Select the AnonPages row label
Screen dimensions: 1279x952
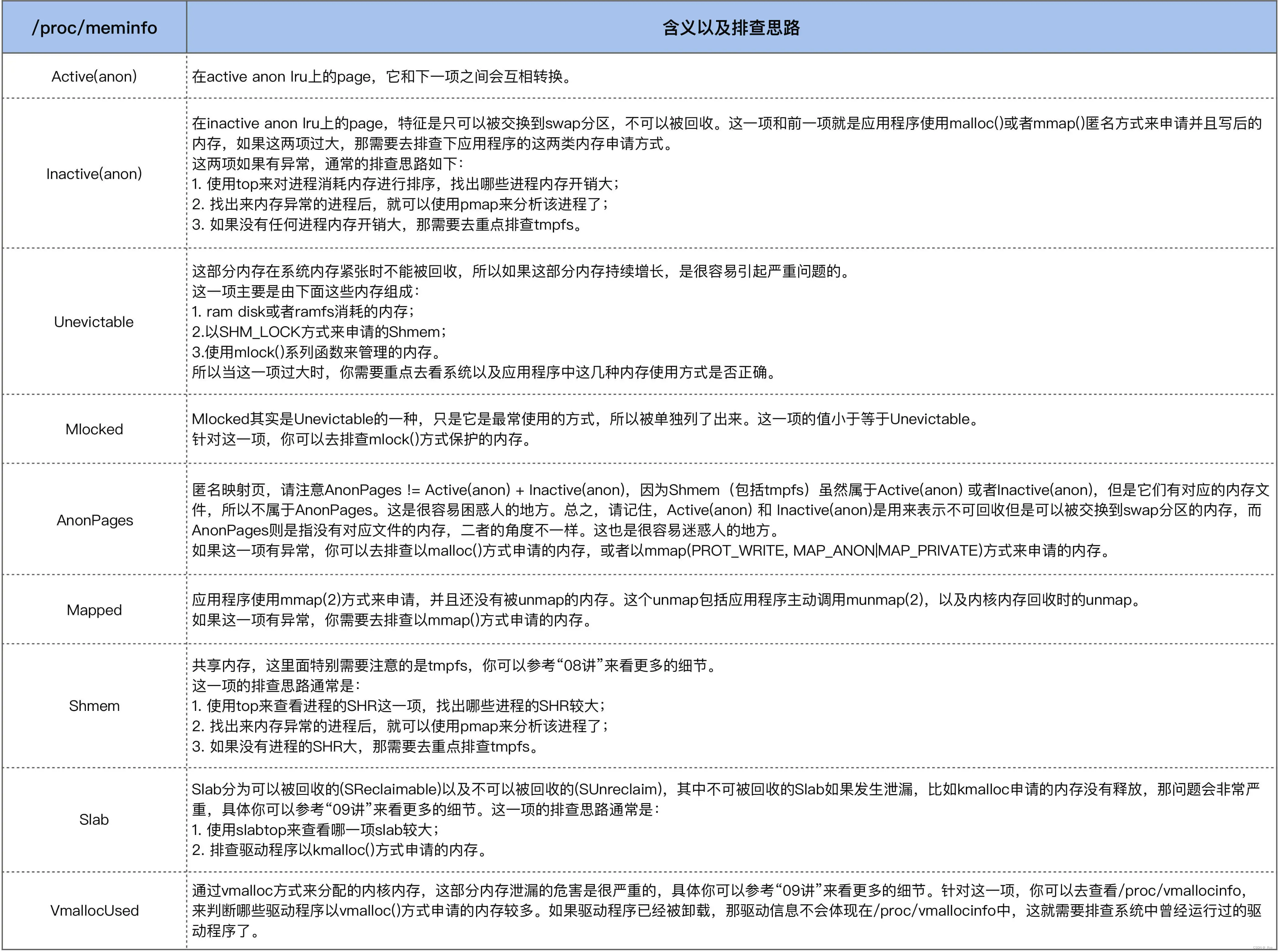(x=94, y=520)
